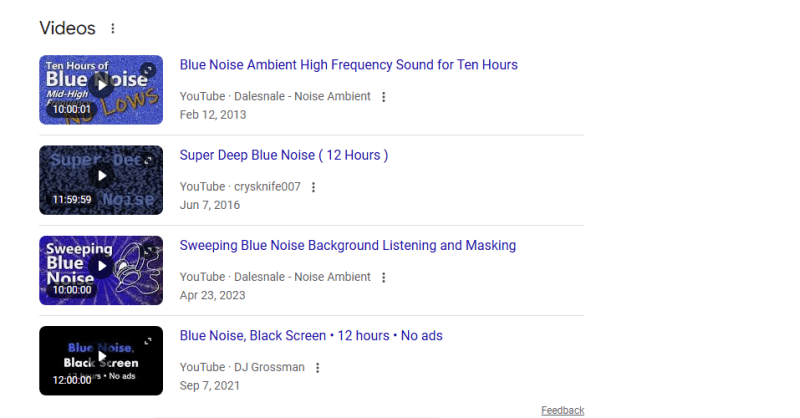Play the Sweeping Blue Noise thumbnail

tap(101, 266)
